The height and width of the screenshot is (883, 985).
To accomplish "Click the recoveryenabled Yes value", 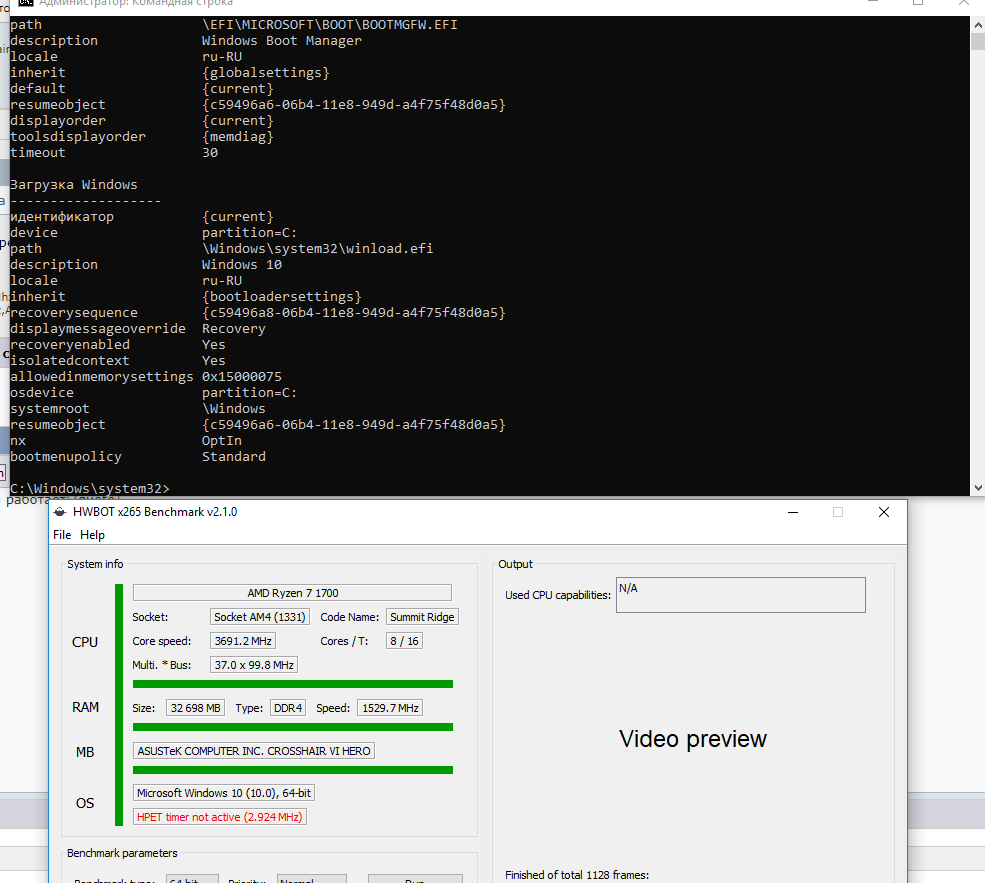I will point(214,344).
